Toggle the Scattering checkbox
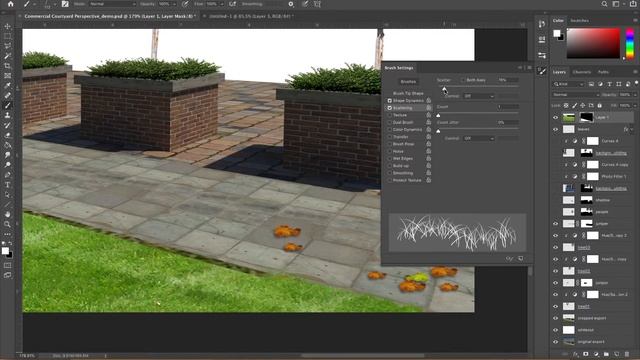This screenshot has width=640, height=360. pos(389,108)
